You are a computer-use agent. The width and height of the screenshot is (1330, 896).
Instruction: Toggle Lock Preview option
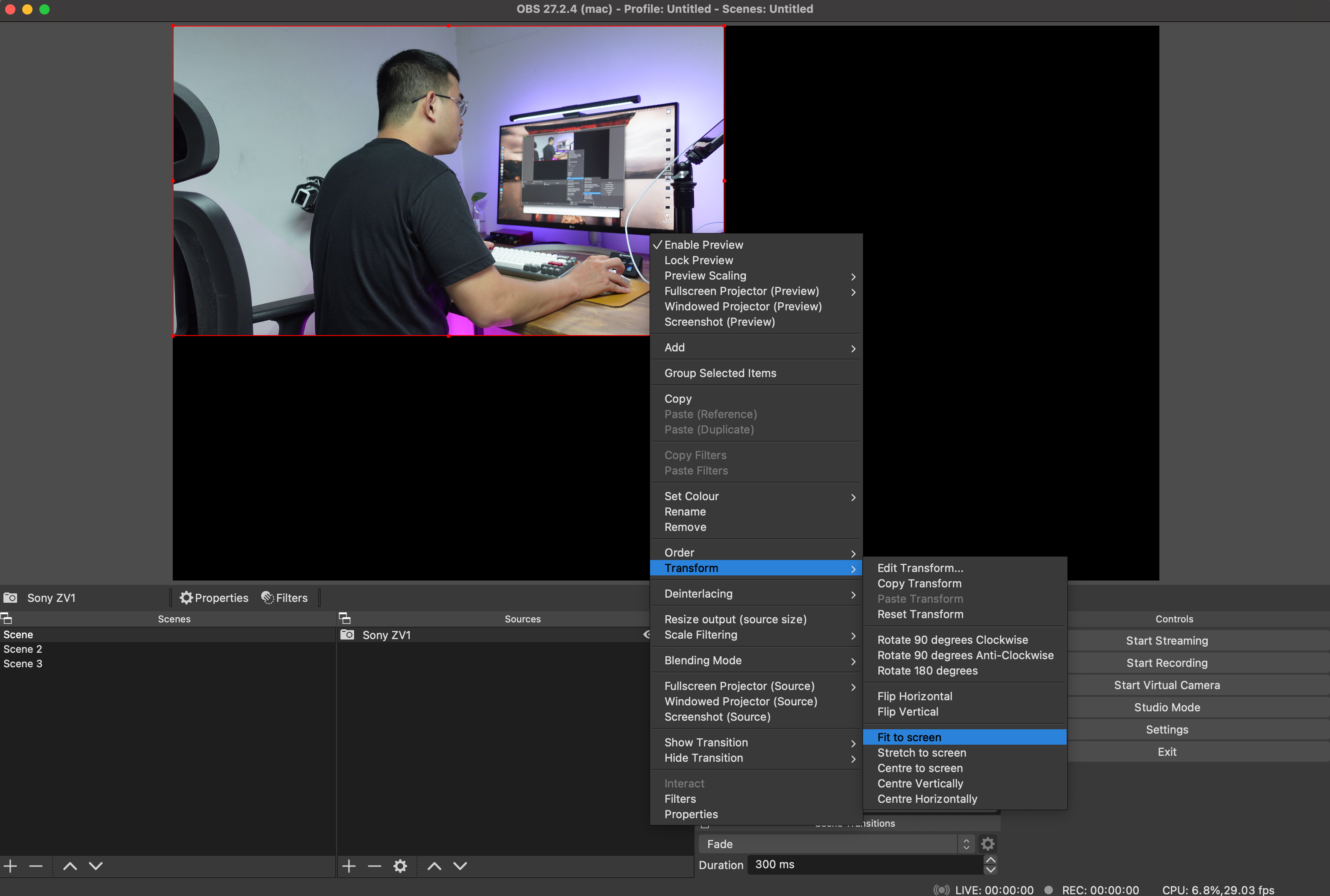click(699, 260)
